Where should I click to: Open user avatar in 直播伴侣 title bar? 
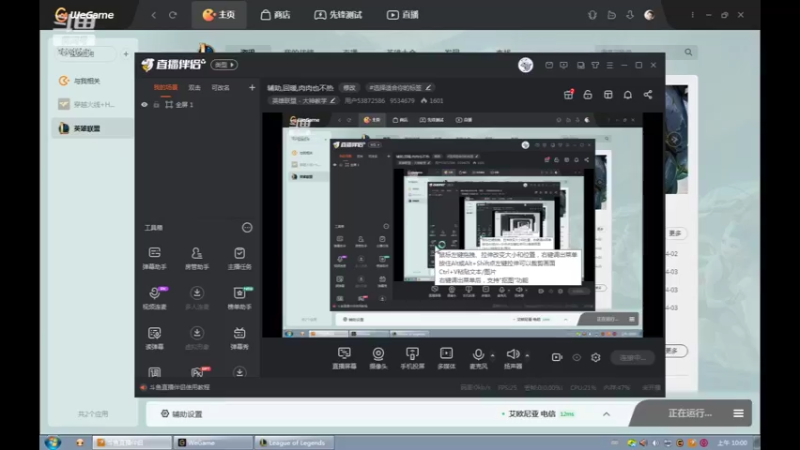click(526, 65)
